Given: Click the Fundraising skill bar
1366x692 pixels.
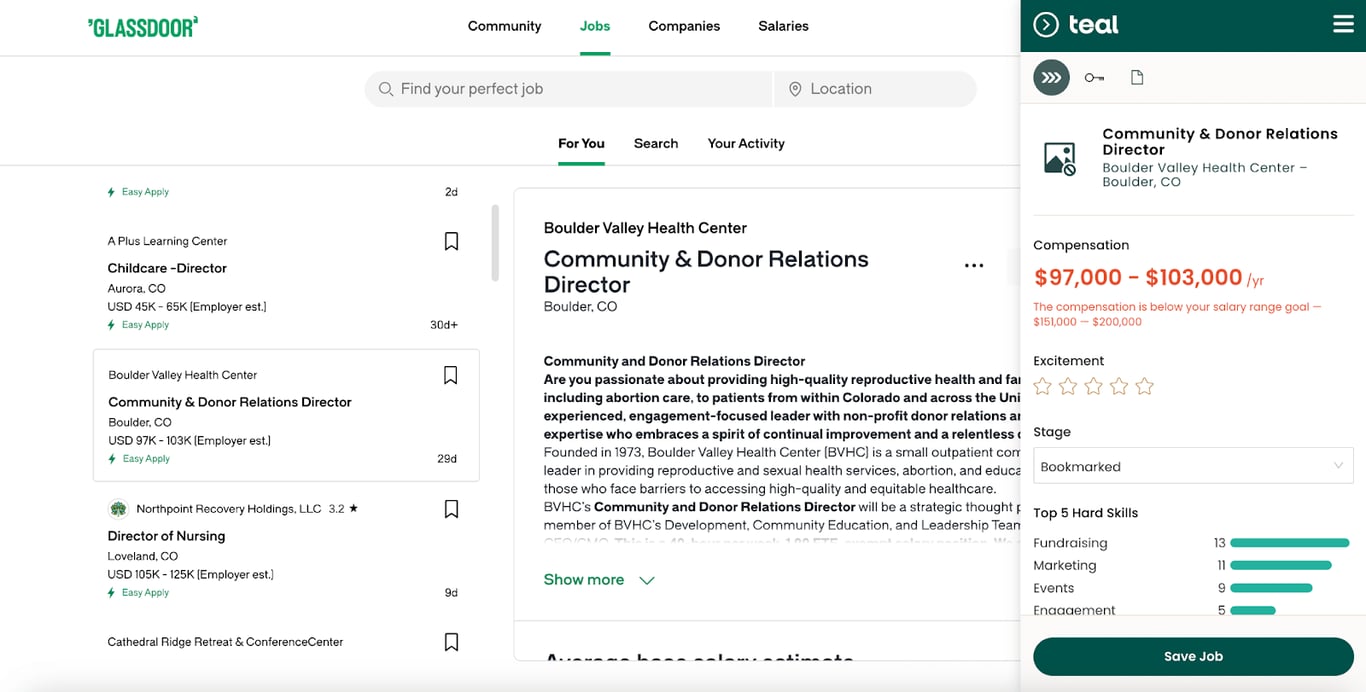Looking at the screenshot, I should (x=1290, y=543).
